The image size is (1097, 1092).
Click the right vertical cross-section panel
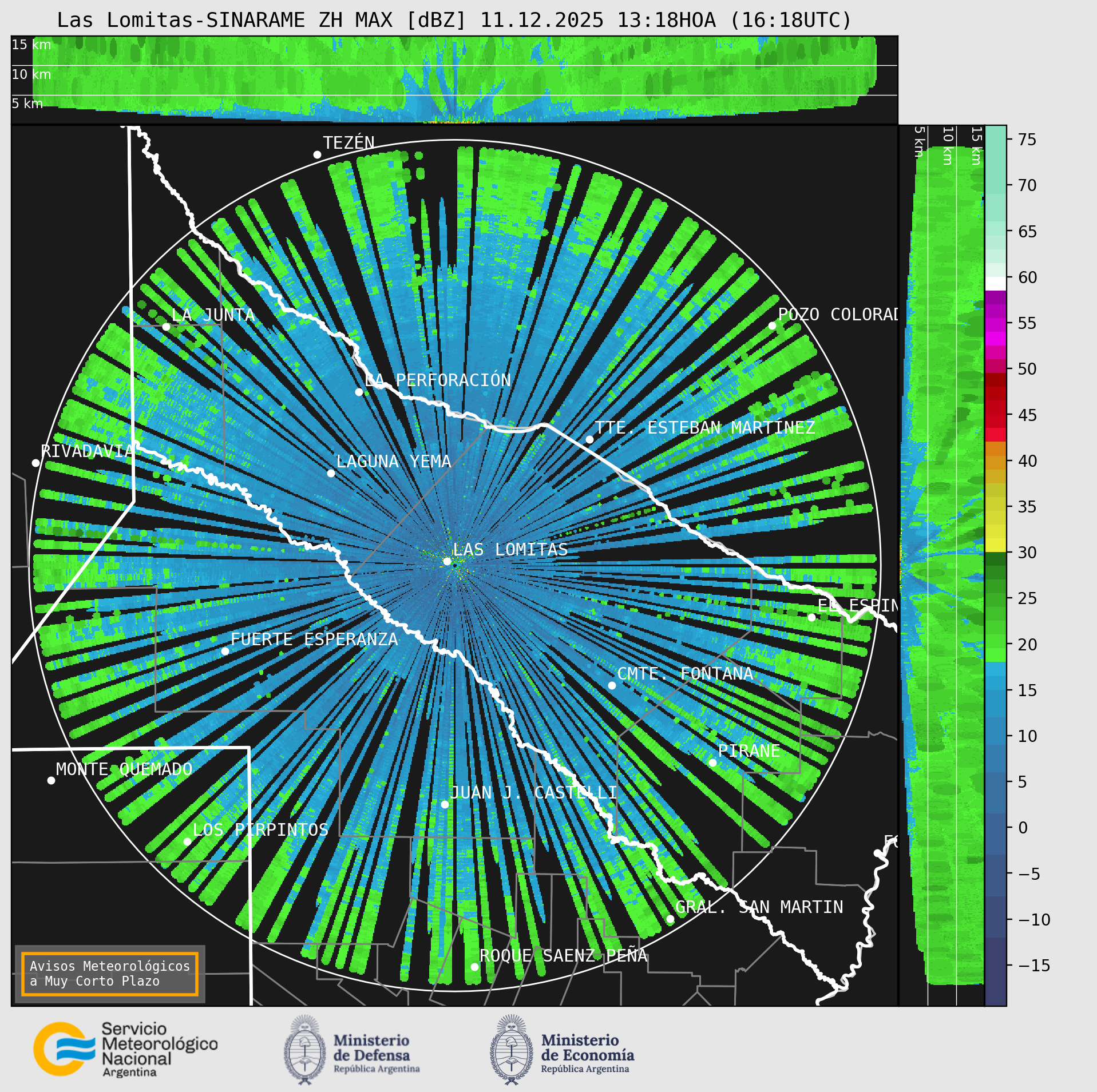[x=941, y=565]
